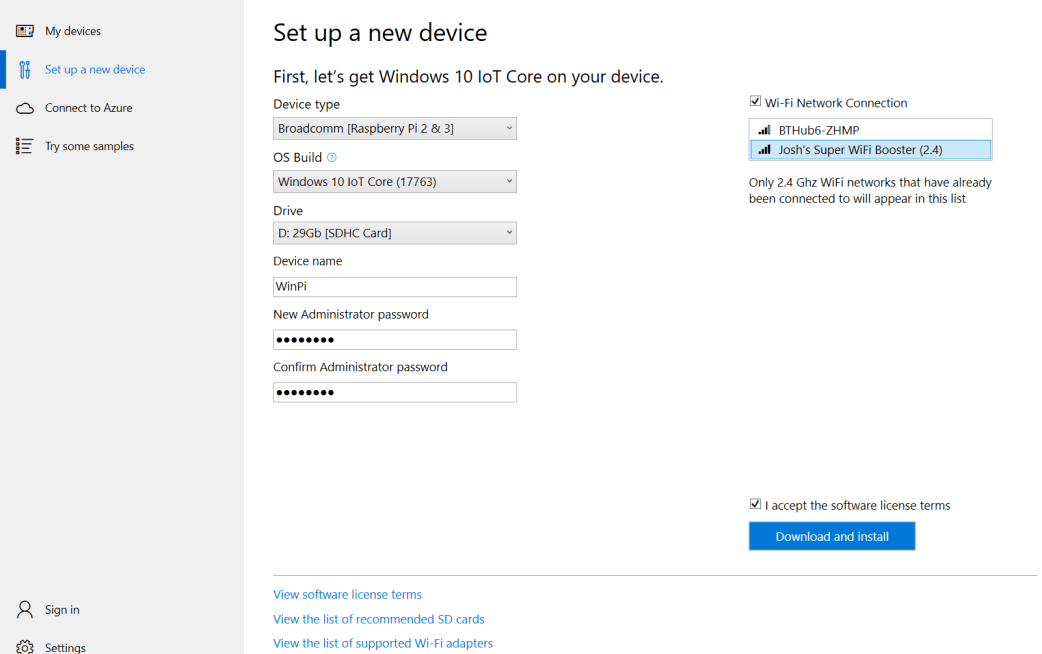Click the help icon next to OS Build
This screenshot has height=654, width=1042.
pos(334,157)
